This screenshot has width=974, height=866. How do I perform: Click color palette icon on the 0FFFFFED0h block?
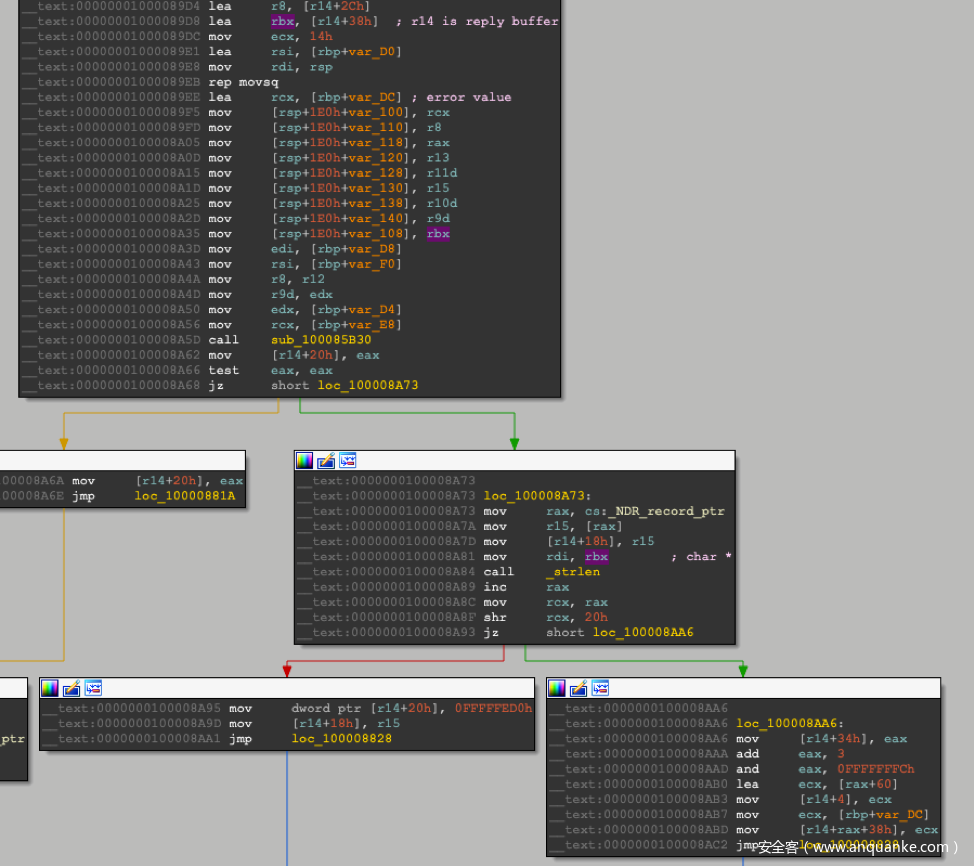(49, 688)
